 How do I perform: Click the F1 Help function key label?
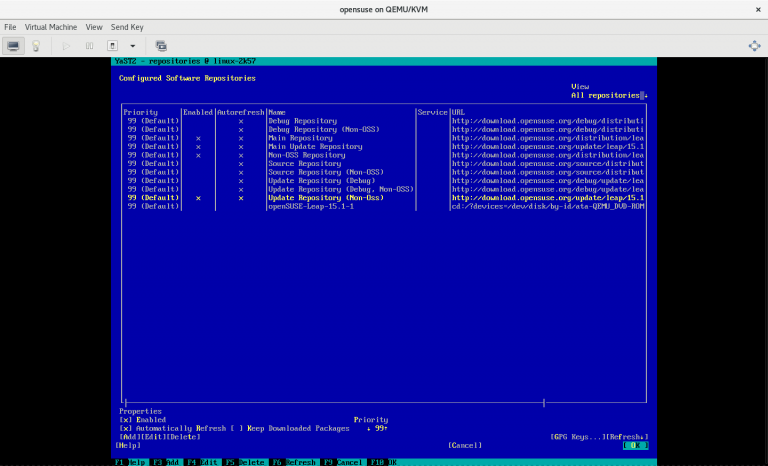pyautogui.click(x=130, y=462)
